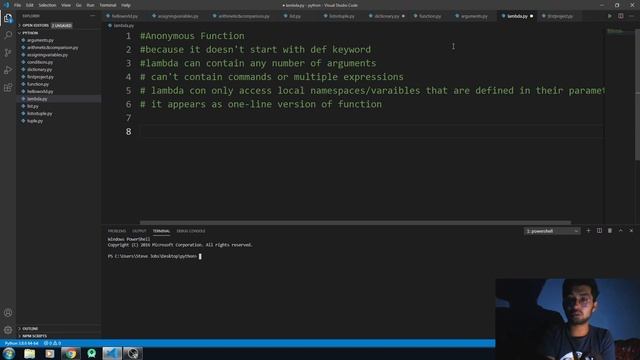This screenshot has width=640, height=360.
Task: Switch to the function.py editor tab
Action: tap(430, 16)
